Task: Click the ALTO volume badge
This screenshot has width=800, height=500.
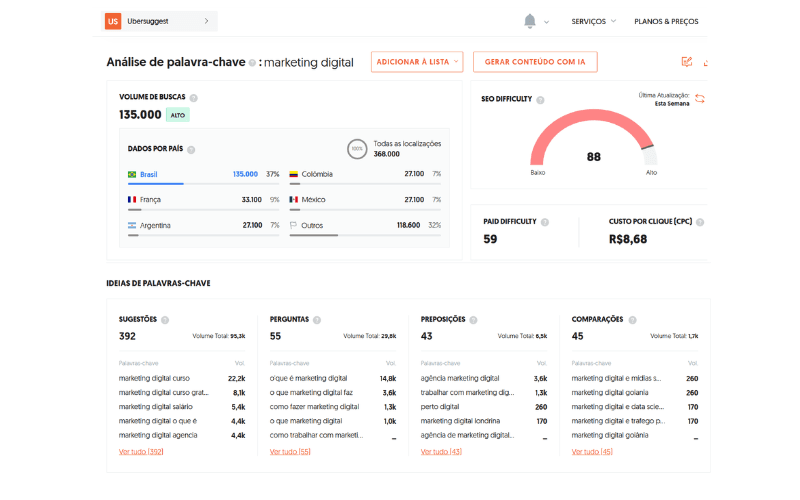Action: [178, 115]
